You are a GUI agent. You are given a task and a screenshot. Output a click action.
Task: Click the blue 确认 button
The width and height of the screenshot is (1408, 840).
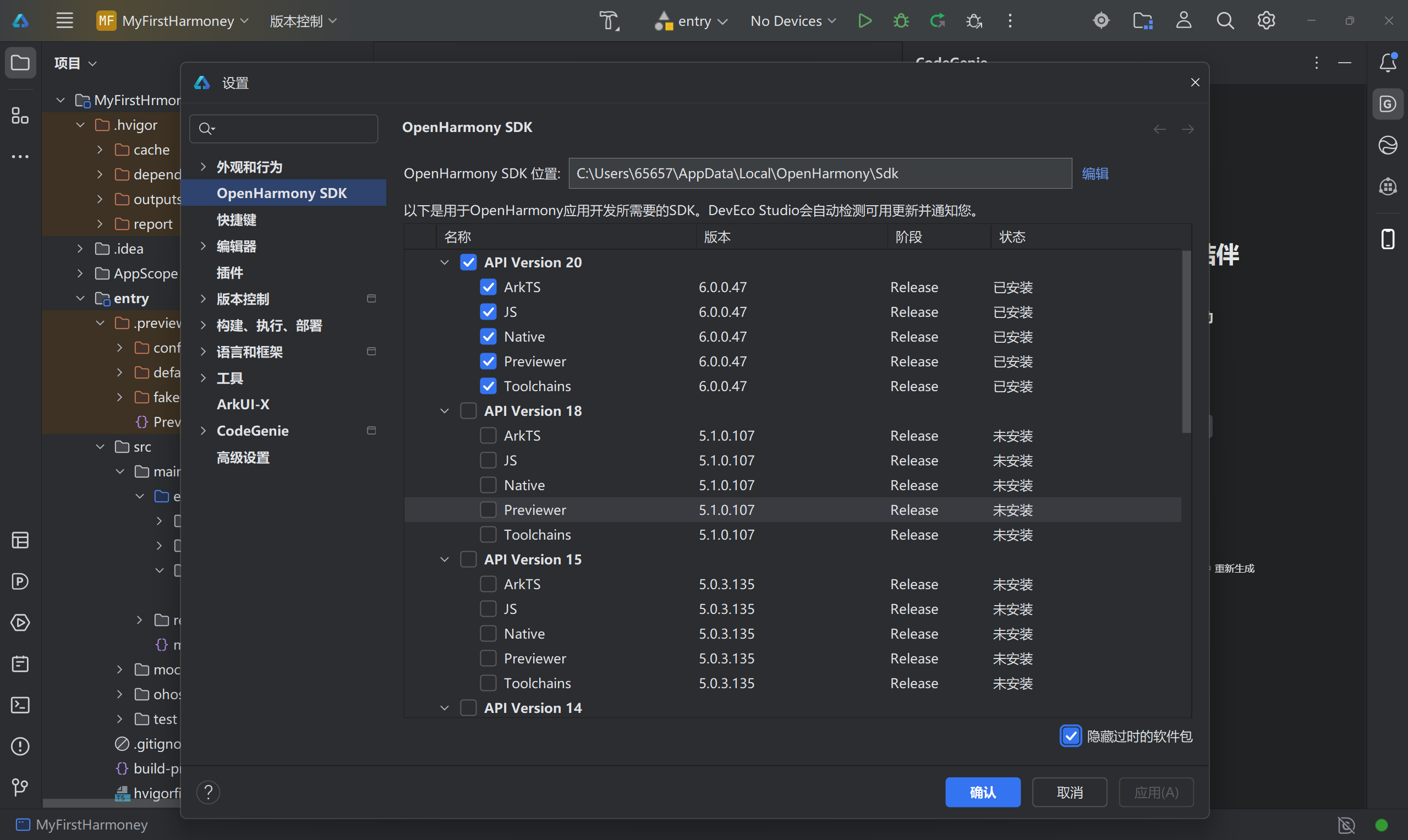pyautogui.click(x=982, y=792)
